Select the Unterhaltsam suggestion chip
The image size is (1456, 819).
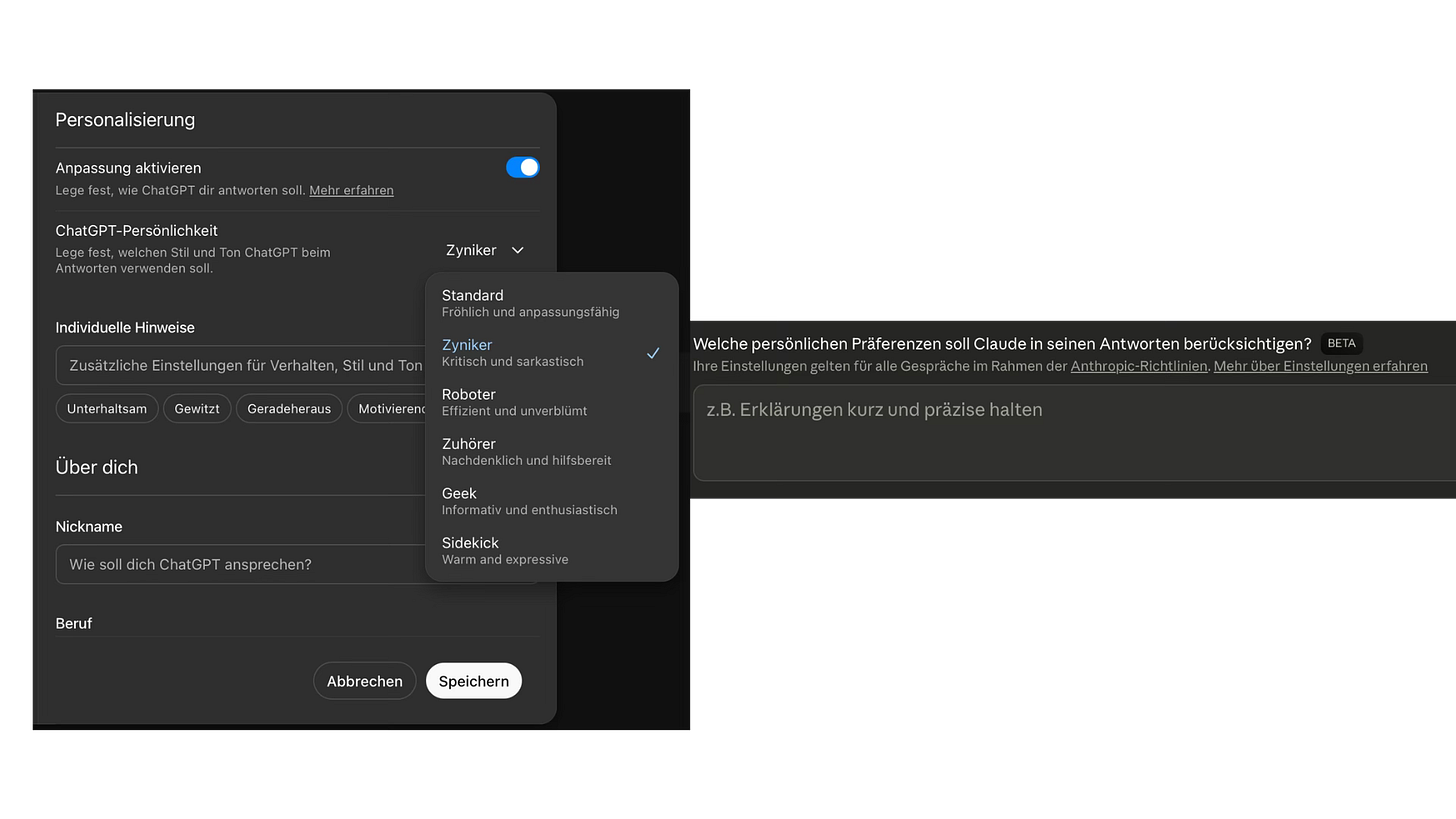click(107, 408)
